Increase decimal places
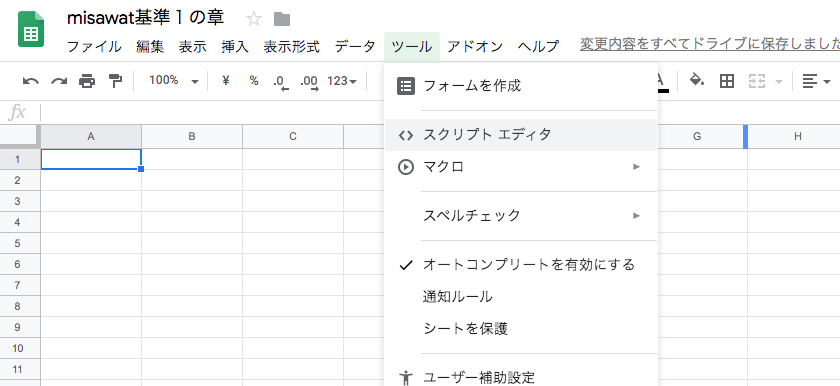The image size is (840, 386). tap(309, 82)
